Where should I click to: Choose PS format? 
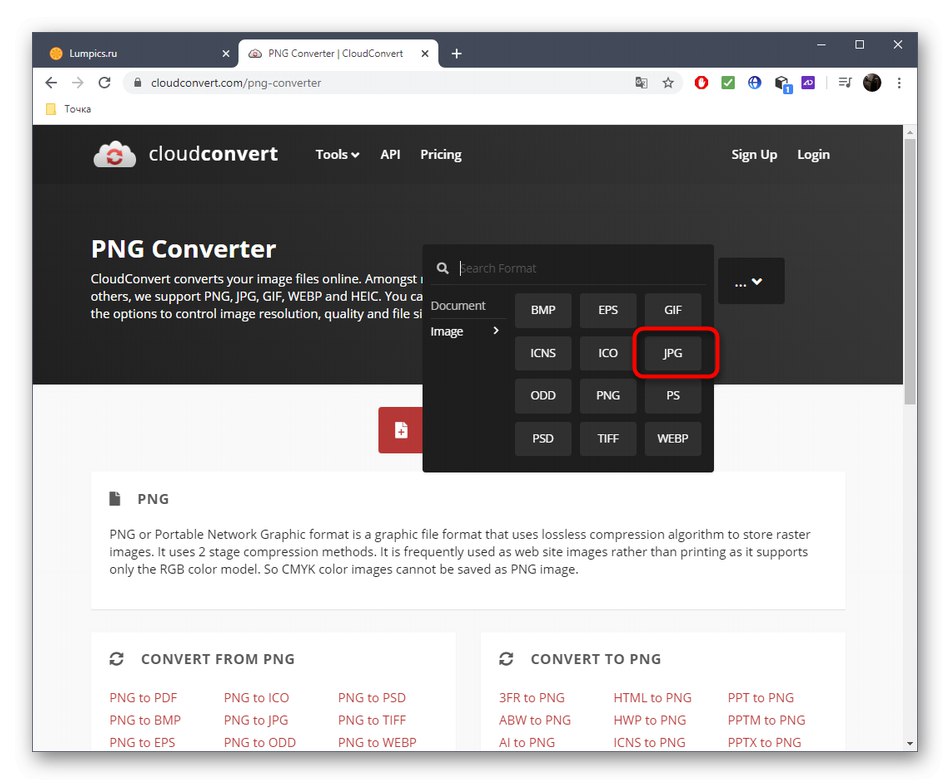click(x=673, y=396)
